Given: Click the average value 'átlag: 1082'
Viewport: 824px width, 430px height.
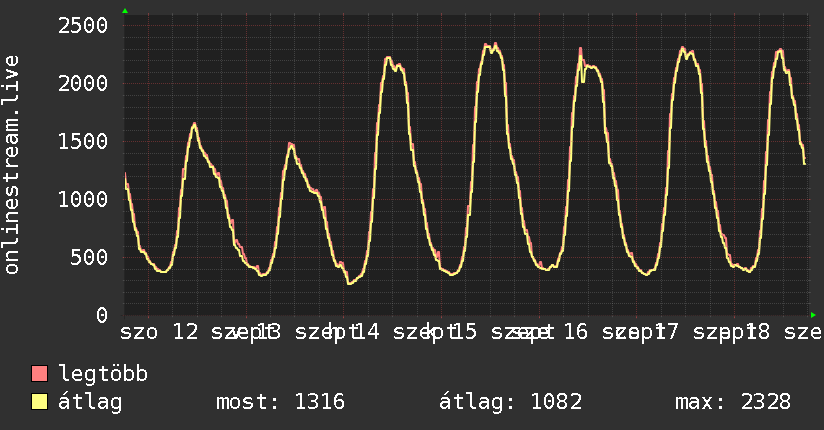Looking at the screenshot, I should pos(510,402).
